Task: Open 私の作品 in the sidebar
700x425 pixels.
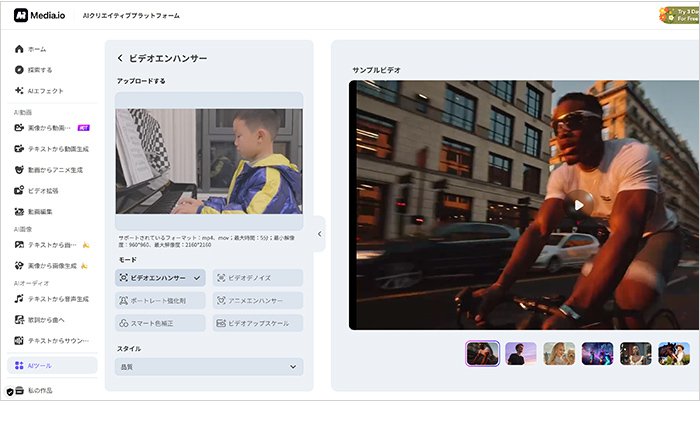Action: coord(34,391)
